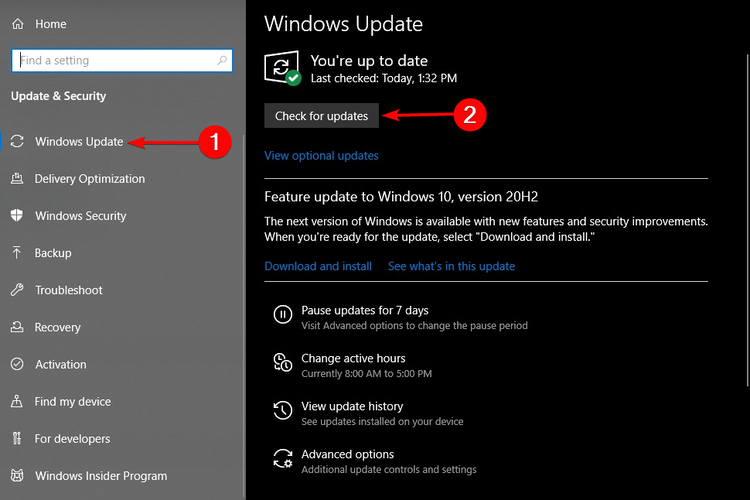Click 'Last checked: Today, 1:32 PM' text
This screenshot has height=500, width=750.
click(x=384, y=78)
